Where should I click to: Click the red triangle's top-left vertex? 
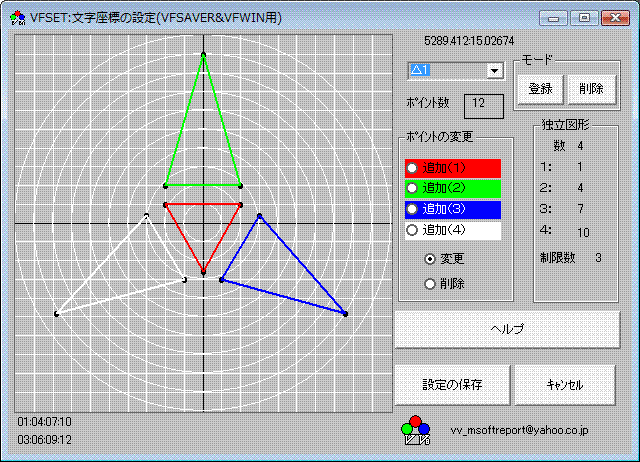(165, 205)
